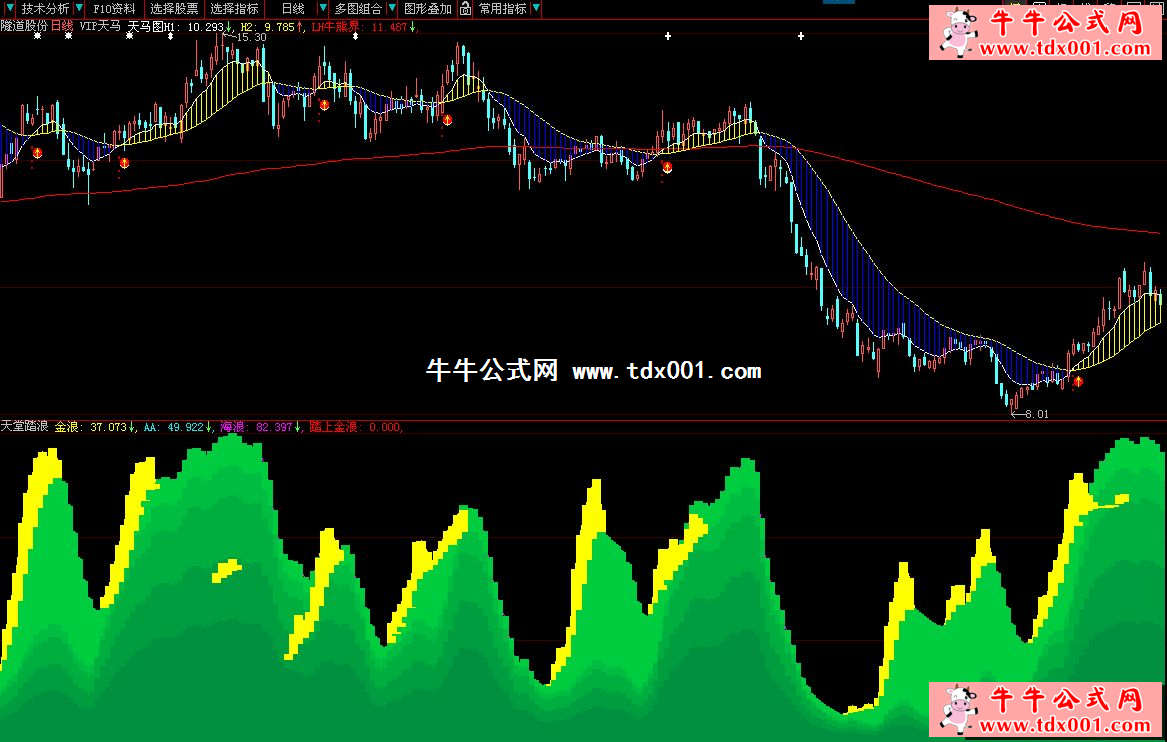Image resolution: width=1167 pixels, height=742 pixels.
Task: Click the LH牛熊界 value 11.487
Action: point(389,27)
